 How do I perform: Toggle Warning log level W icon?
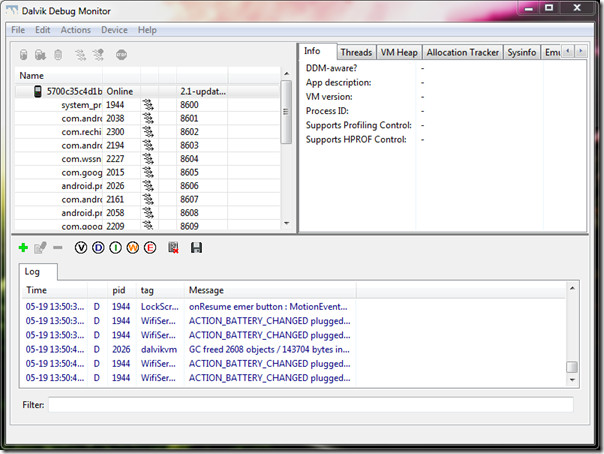tap(133, 248)
